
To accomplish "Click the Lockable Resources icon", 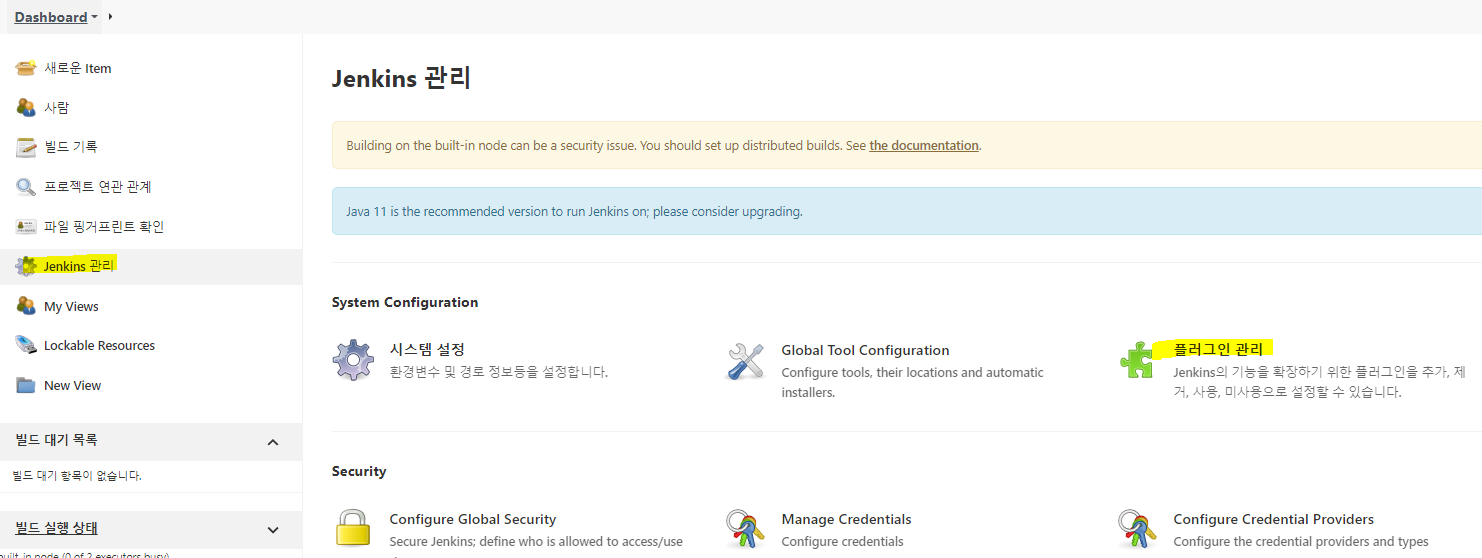I will [26, 345].
